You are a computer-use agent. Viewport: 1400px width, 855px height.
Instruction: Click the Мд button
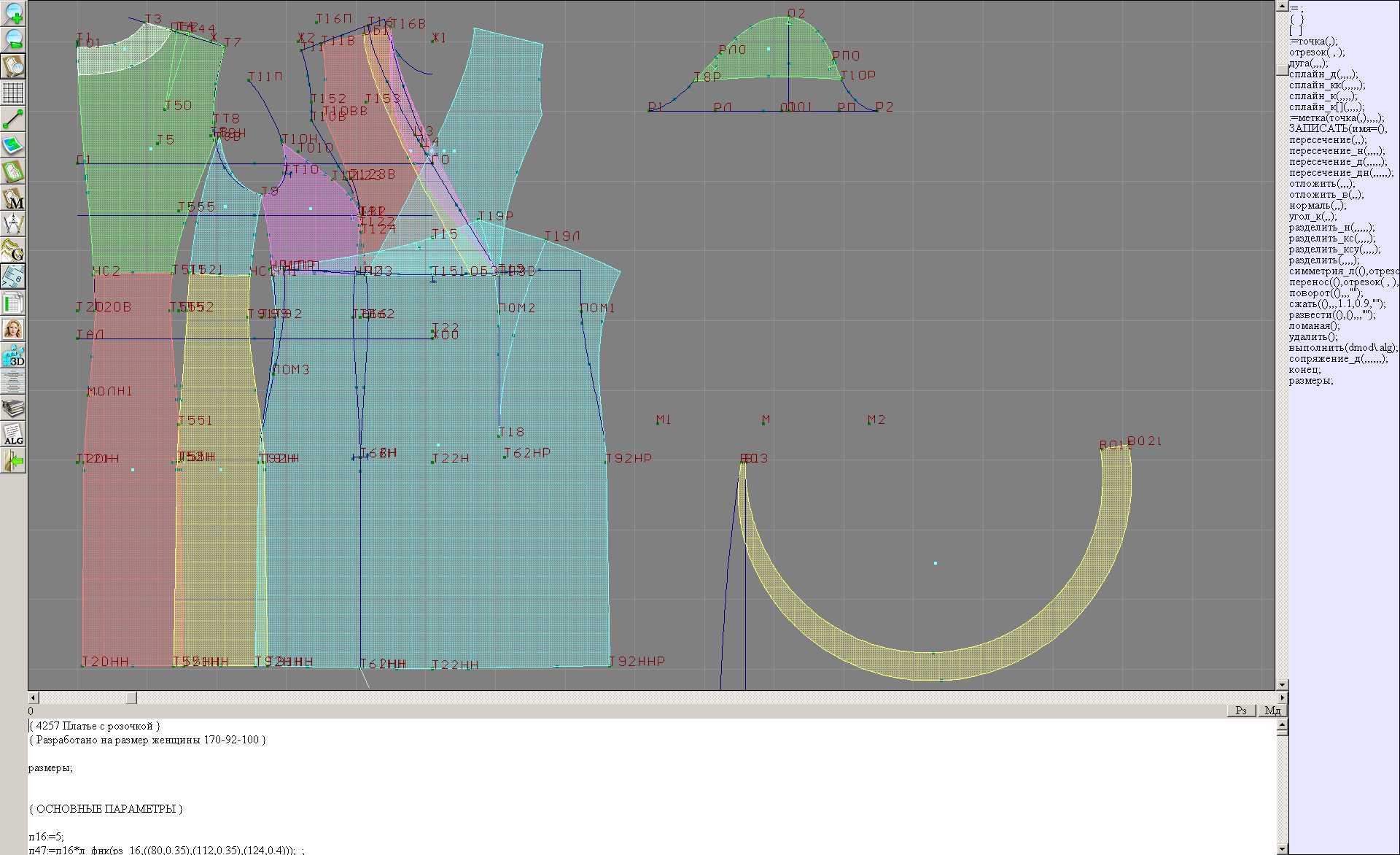click(x=1272, y=710)
